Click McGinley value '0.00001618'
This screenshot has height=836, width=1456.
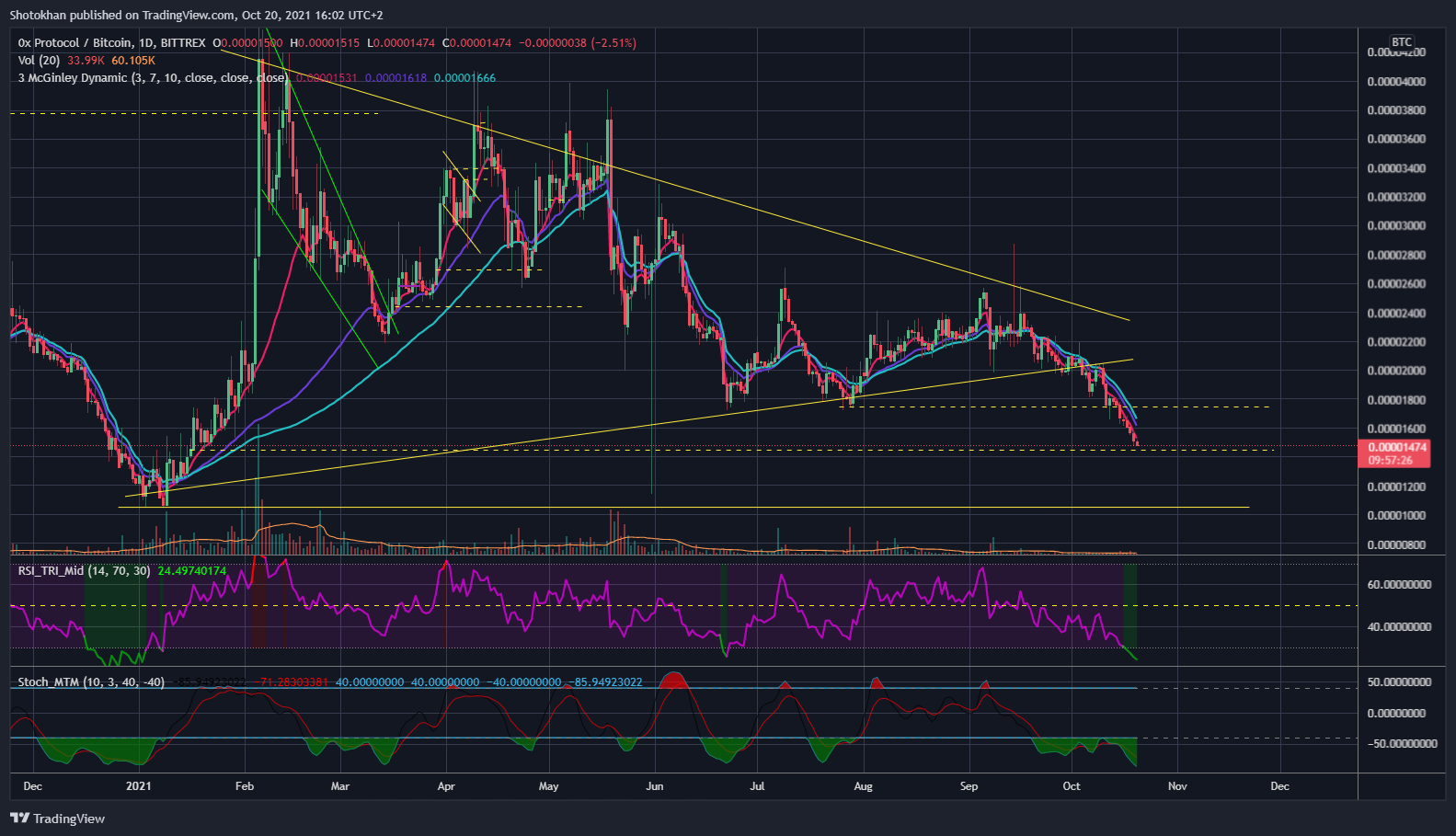point(396,78)
